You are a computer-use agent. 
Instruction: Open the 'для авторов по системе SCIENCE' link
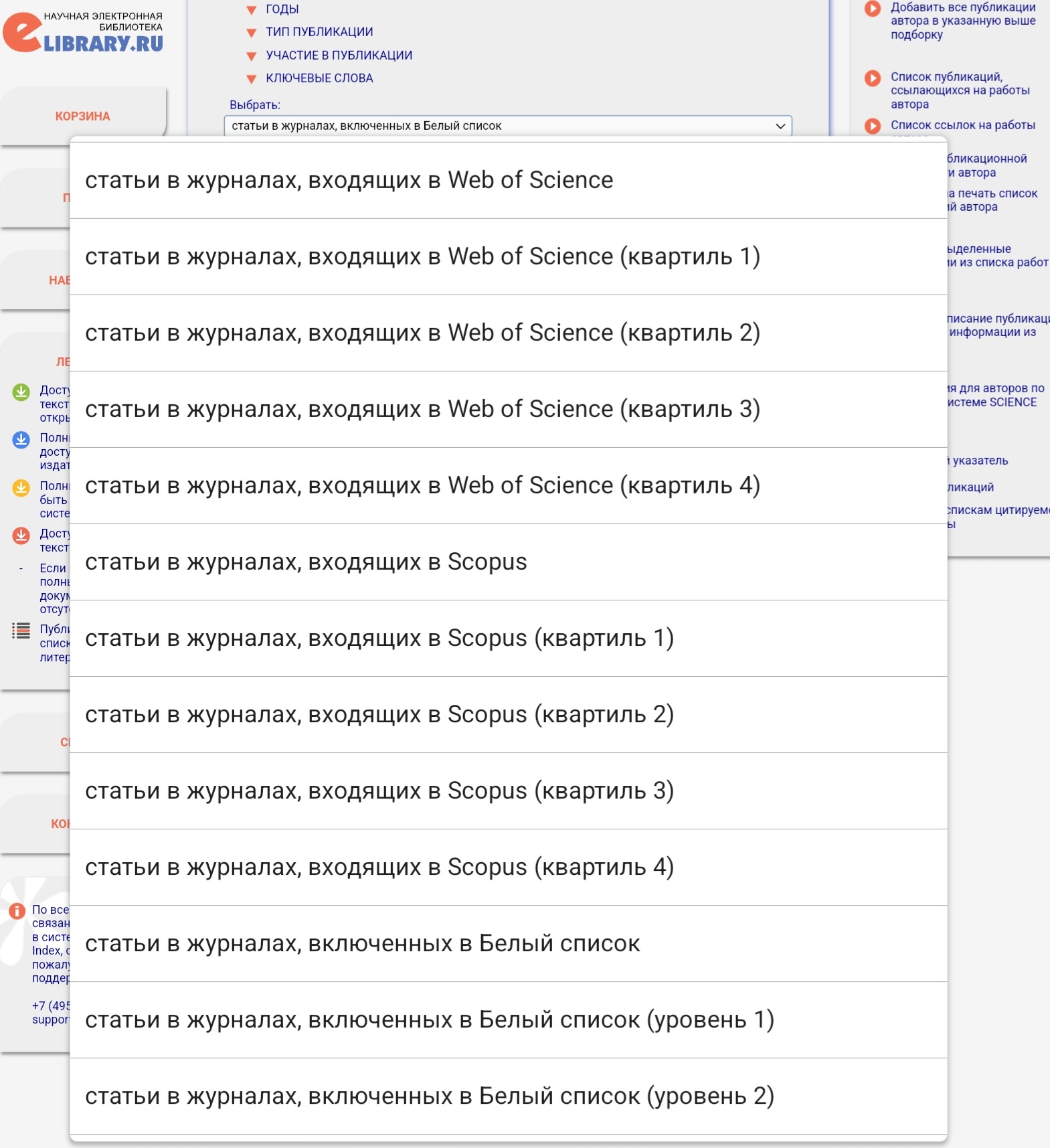click(x=995, y=395)
